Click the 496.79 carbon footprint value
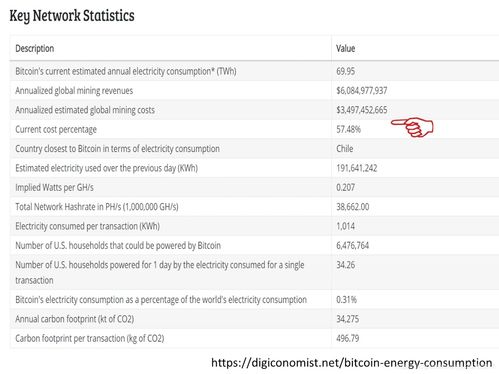Screen dimensions: 499x374 tap(348, 338)
